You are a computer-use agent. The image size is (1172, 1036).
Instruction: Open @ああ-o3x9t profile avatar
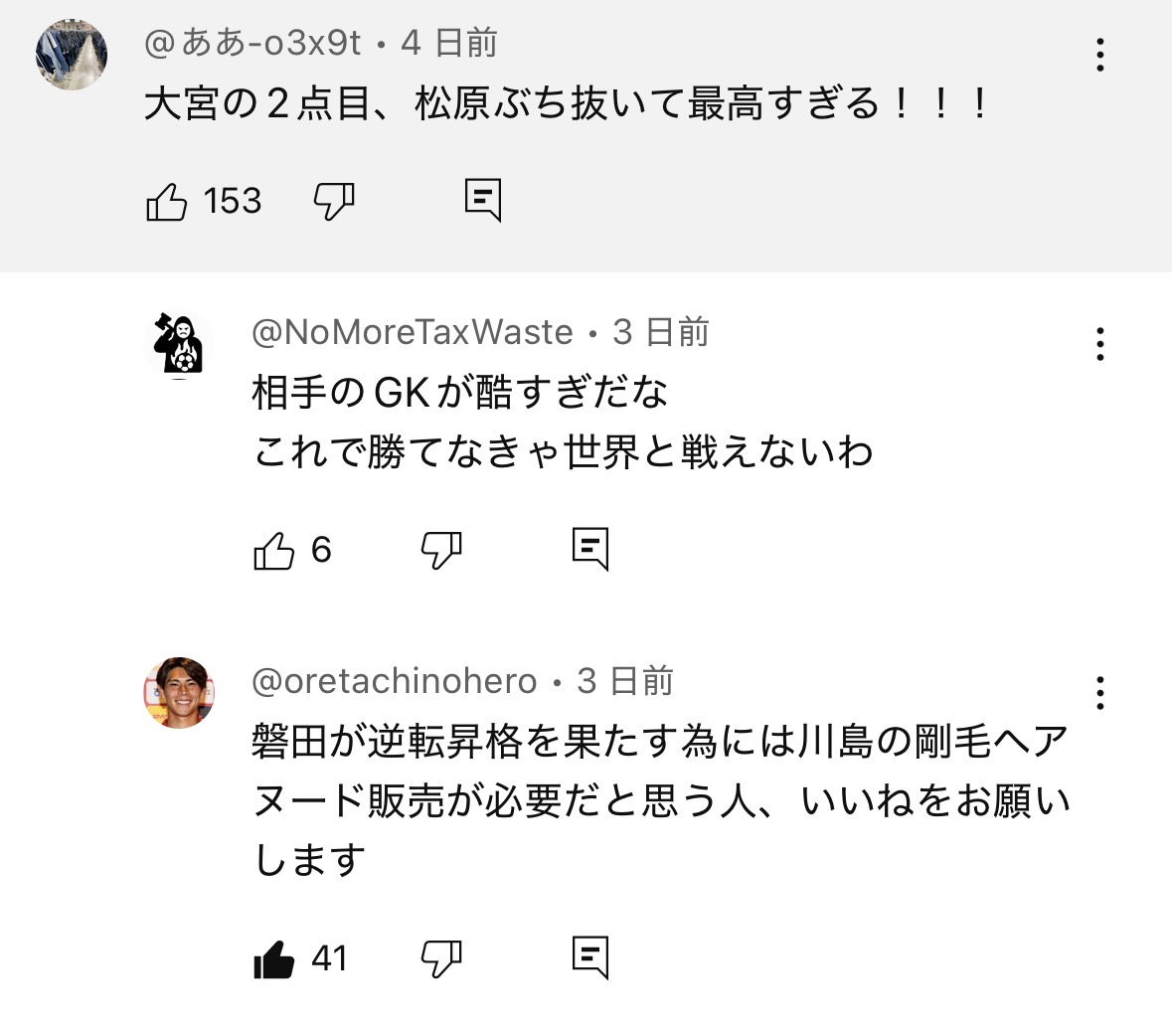point(72,55)
